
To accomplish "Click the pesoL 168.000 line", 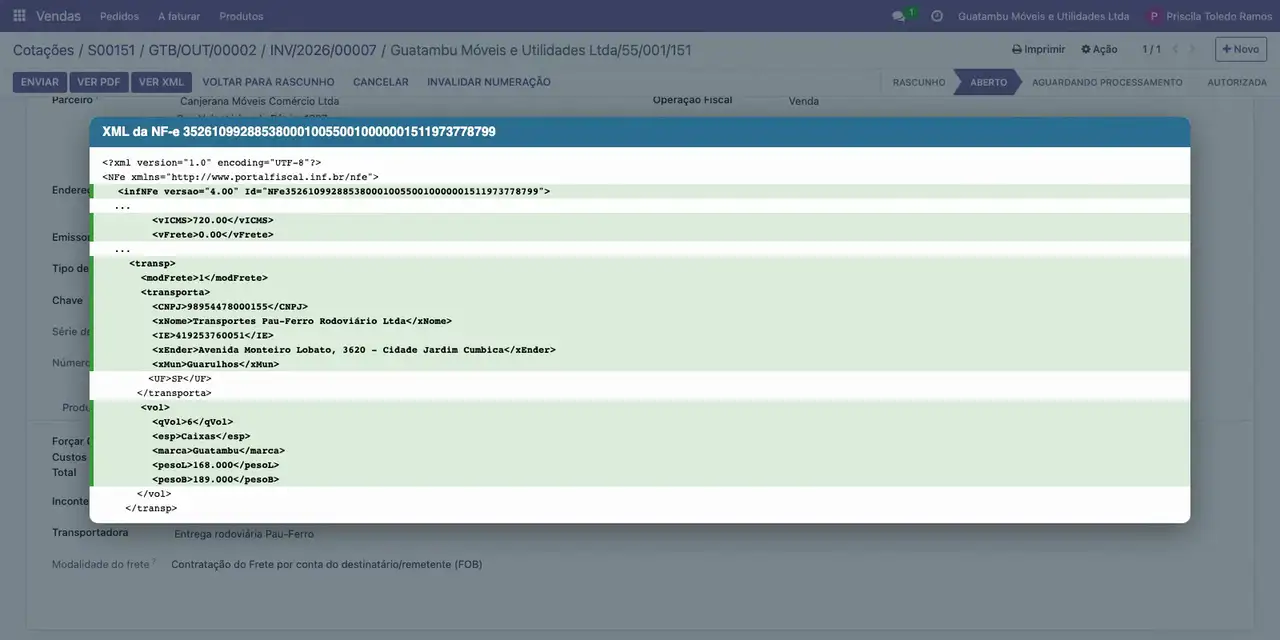I will click(x=215, y=465).
